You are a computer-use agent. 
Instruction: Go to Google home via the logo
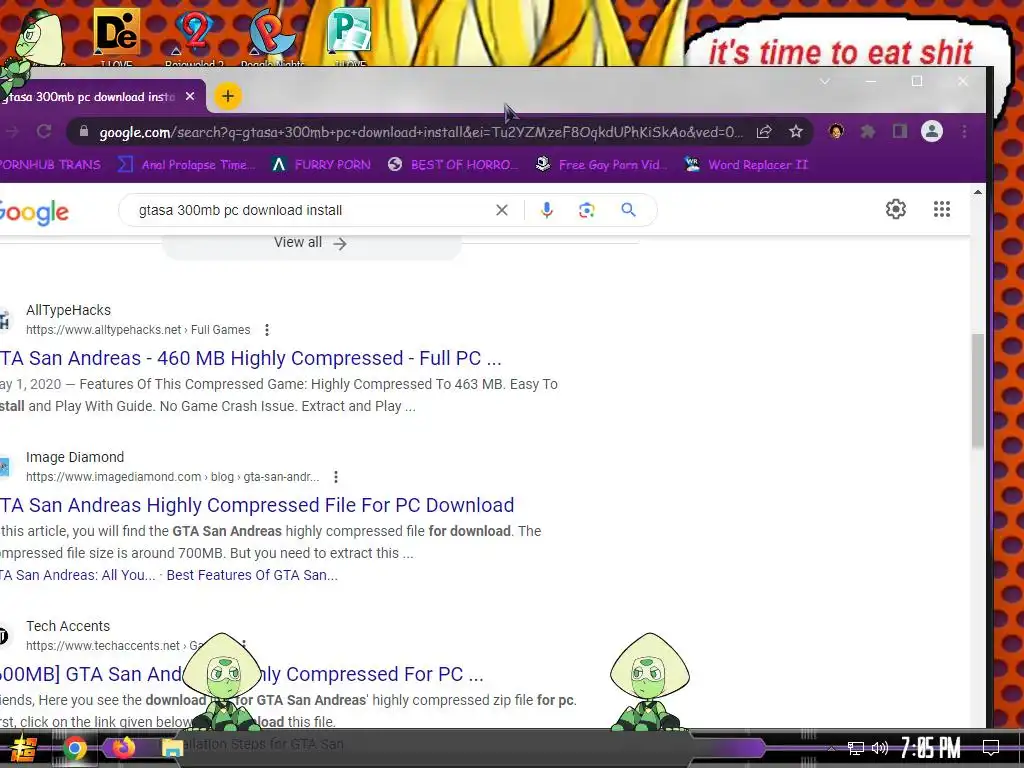coord(34,212)
